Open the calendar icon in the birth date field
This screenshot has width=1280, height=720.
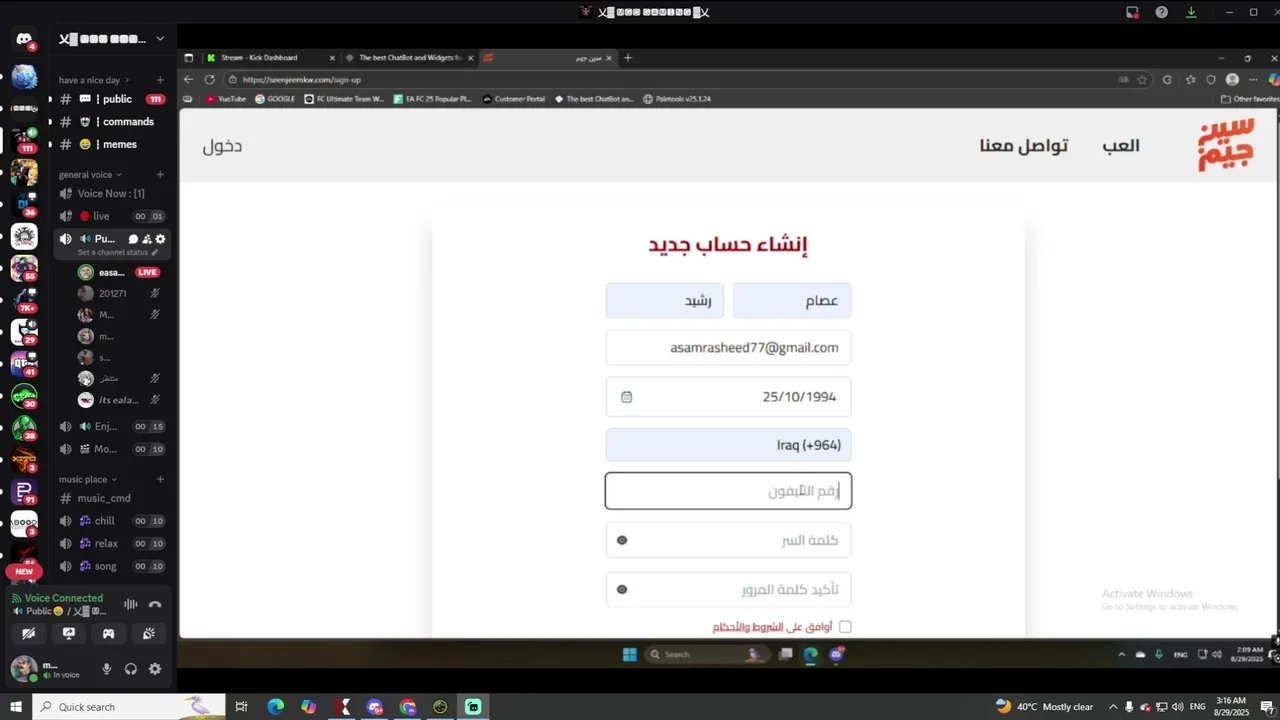(x=627, y=397)
